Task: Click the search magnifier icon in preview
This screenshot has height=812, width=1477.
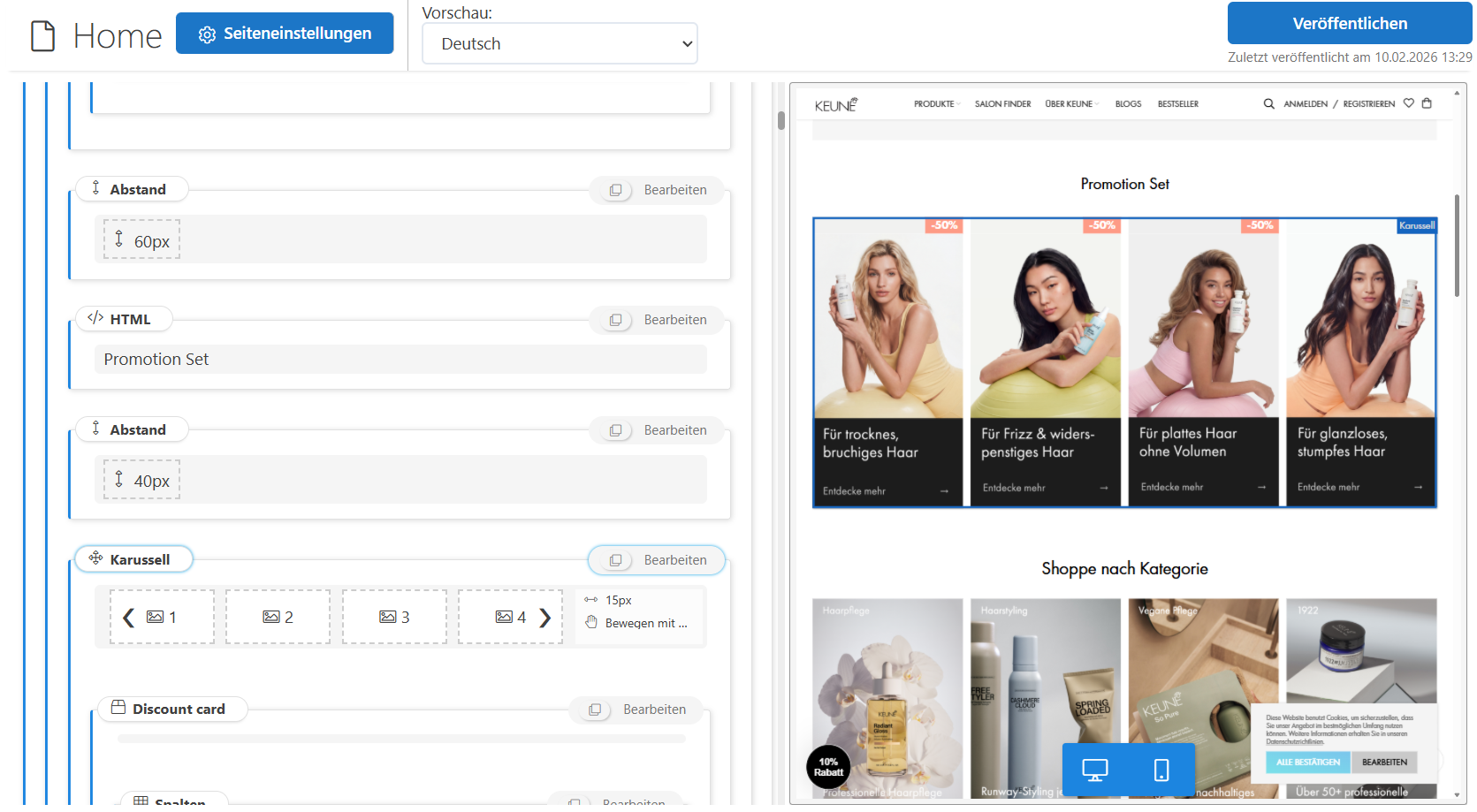Action: point(1268,103)
